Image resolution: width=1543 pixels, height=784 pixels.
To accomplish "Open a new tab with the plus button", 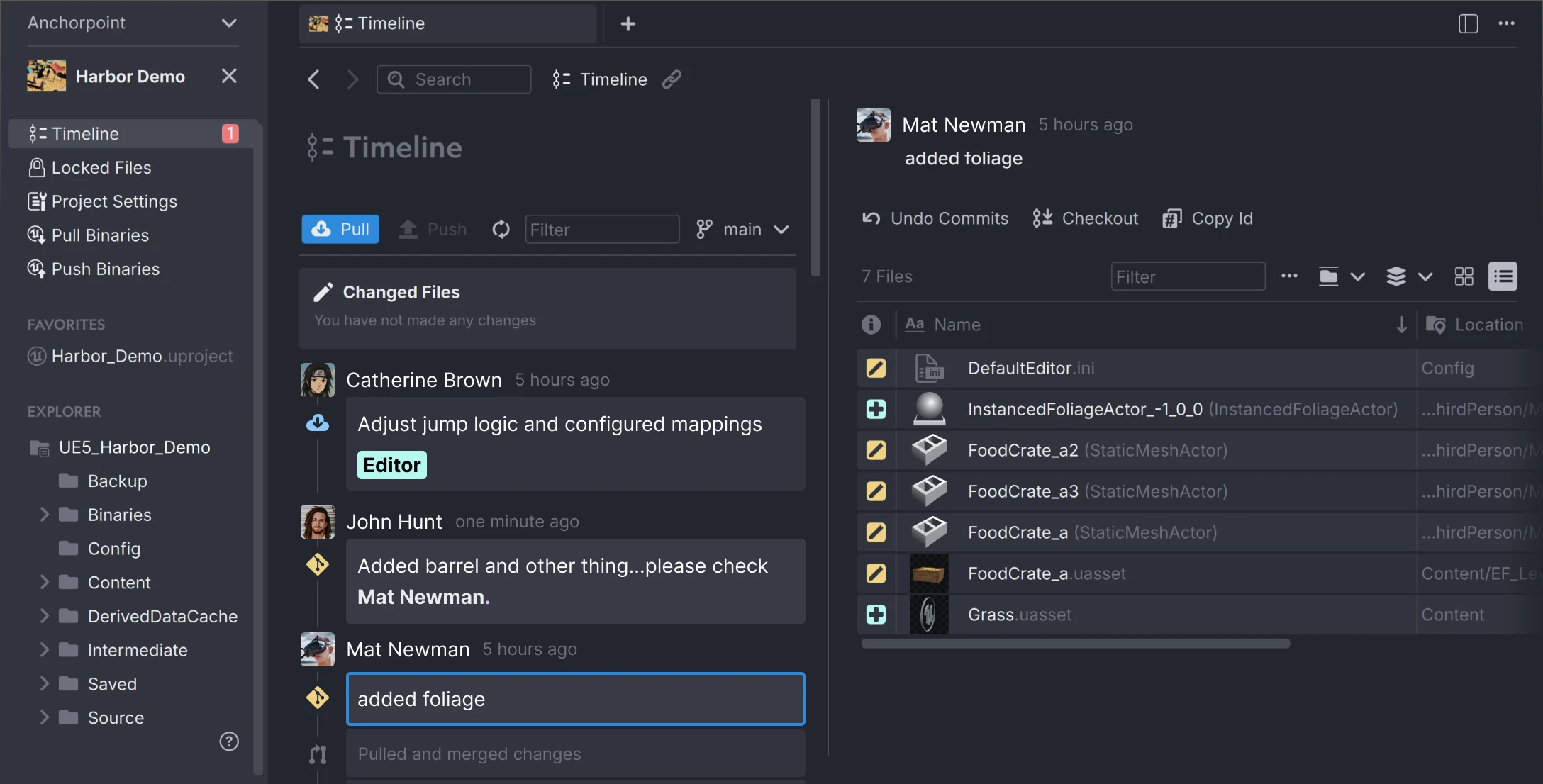I will tap(628, 23).
